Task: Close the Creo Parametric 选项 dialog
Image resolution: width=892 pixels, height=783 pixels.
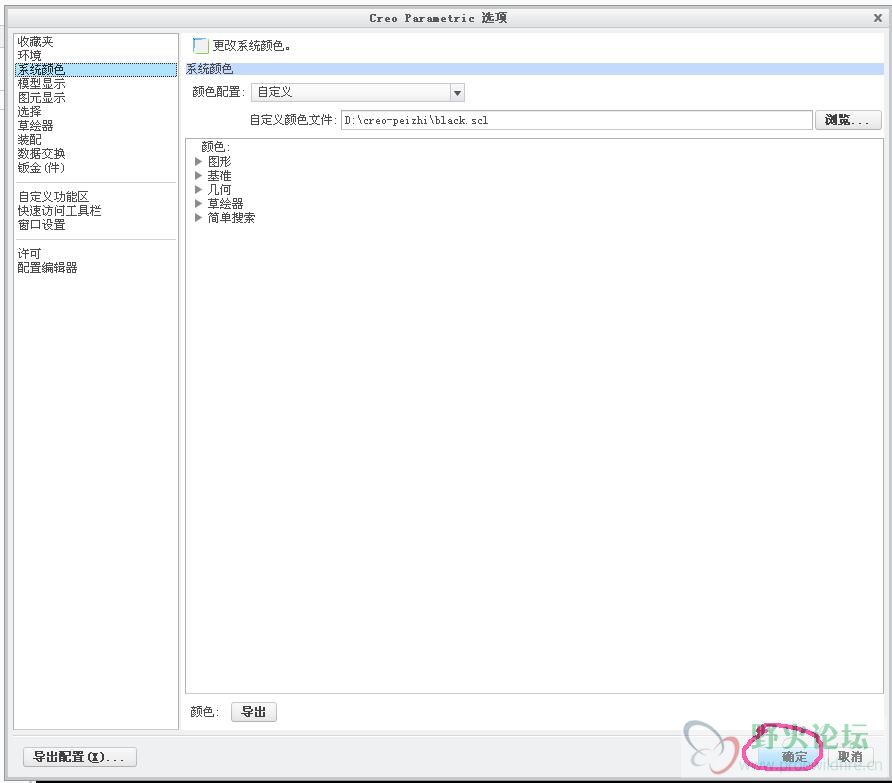Action: pyautogui.click(x=878, y=18)
